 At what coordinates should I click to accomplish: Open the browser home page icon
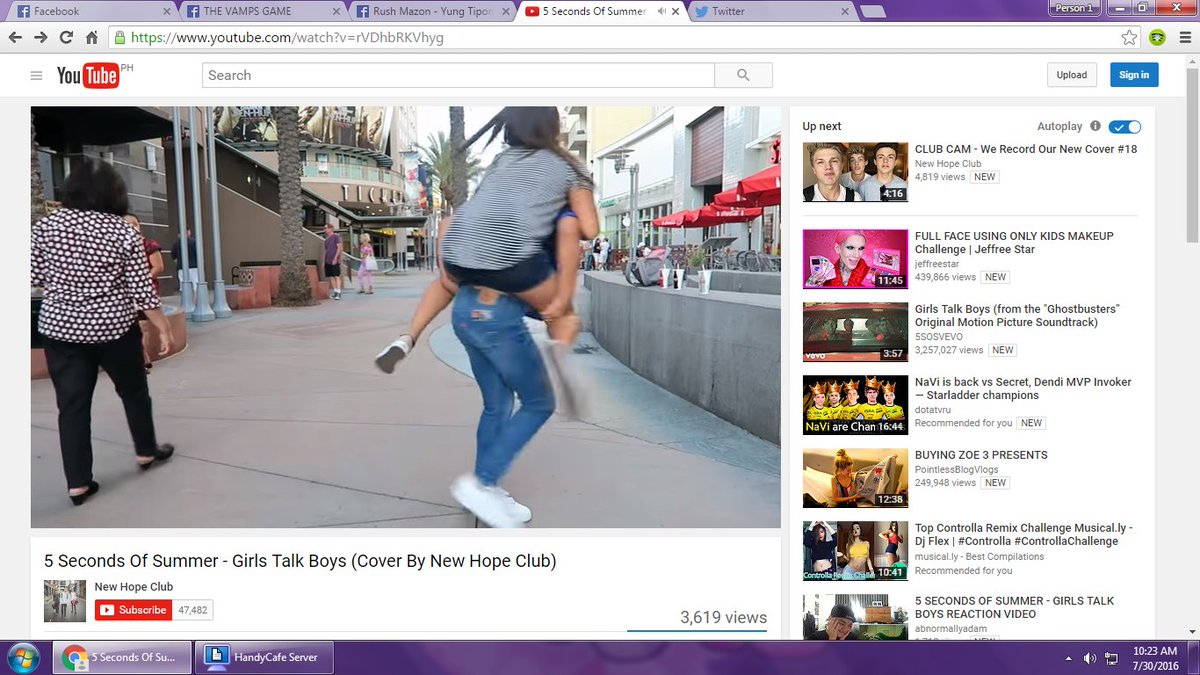pos(92,38)
